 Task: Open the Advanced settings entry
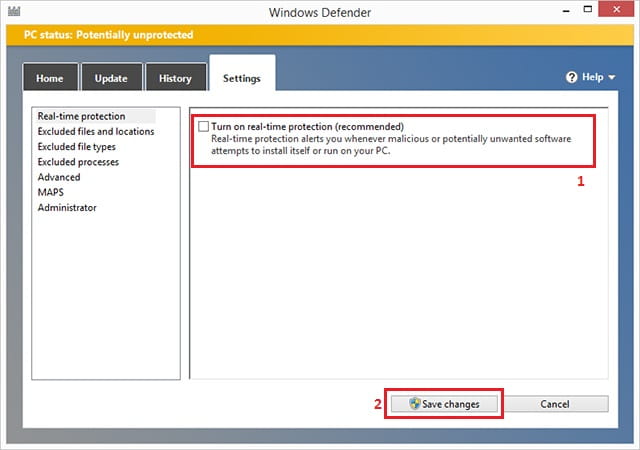pos(59,177)
